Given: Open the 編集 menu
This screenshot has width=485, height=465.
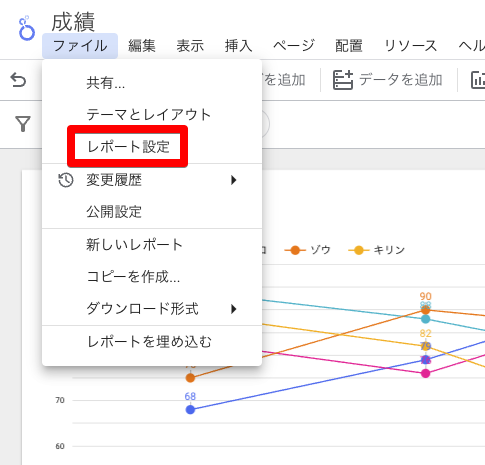Looking at the screenshot, I should pyautogui.click(x=142, y=46).
